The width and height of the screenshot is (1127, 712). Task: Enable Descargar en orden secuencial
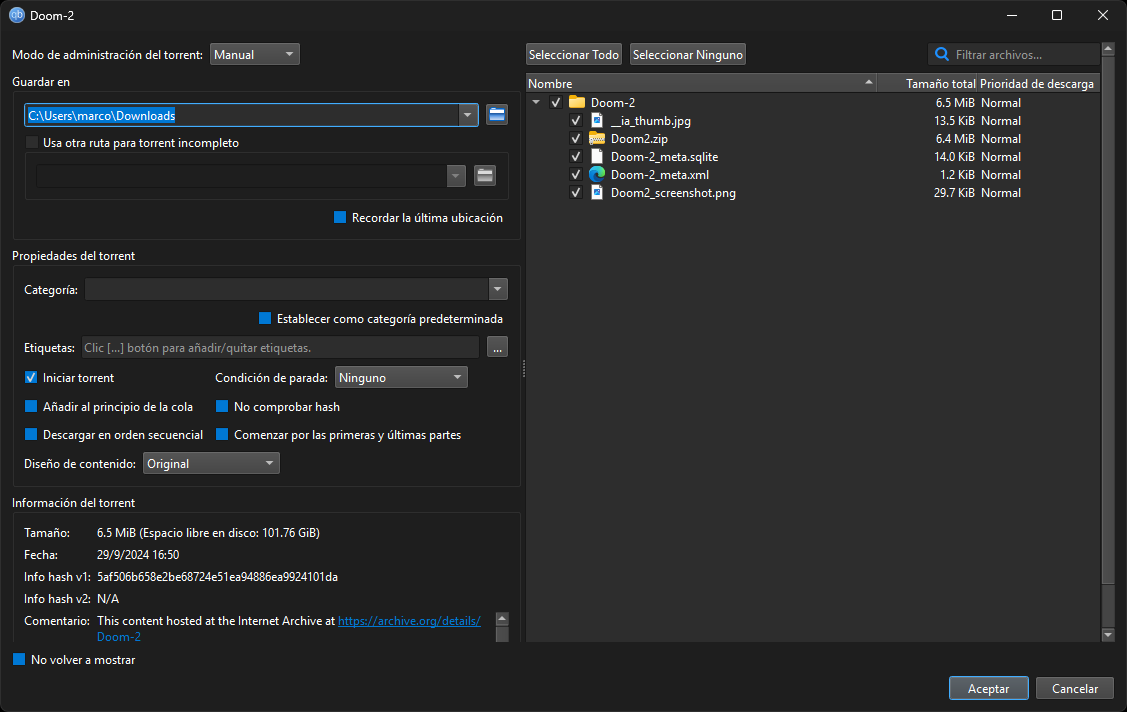pos(31,435)
